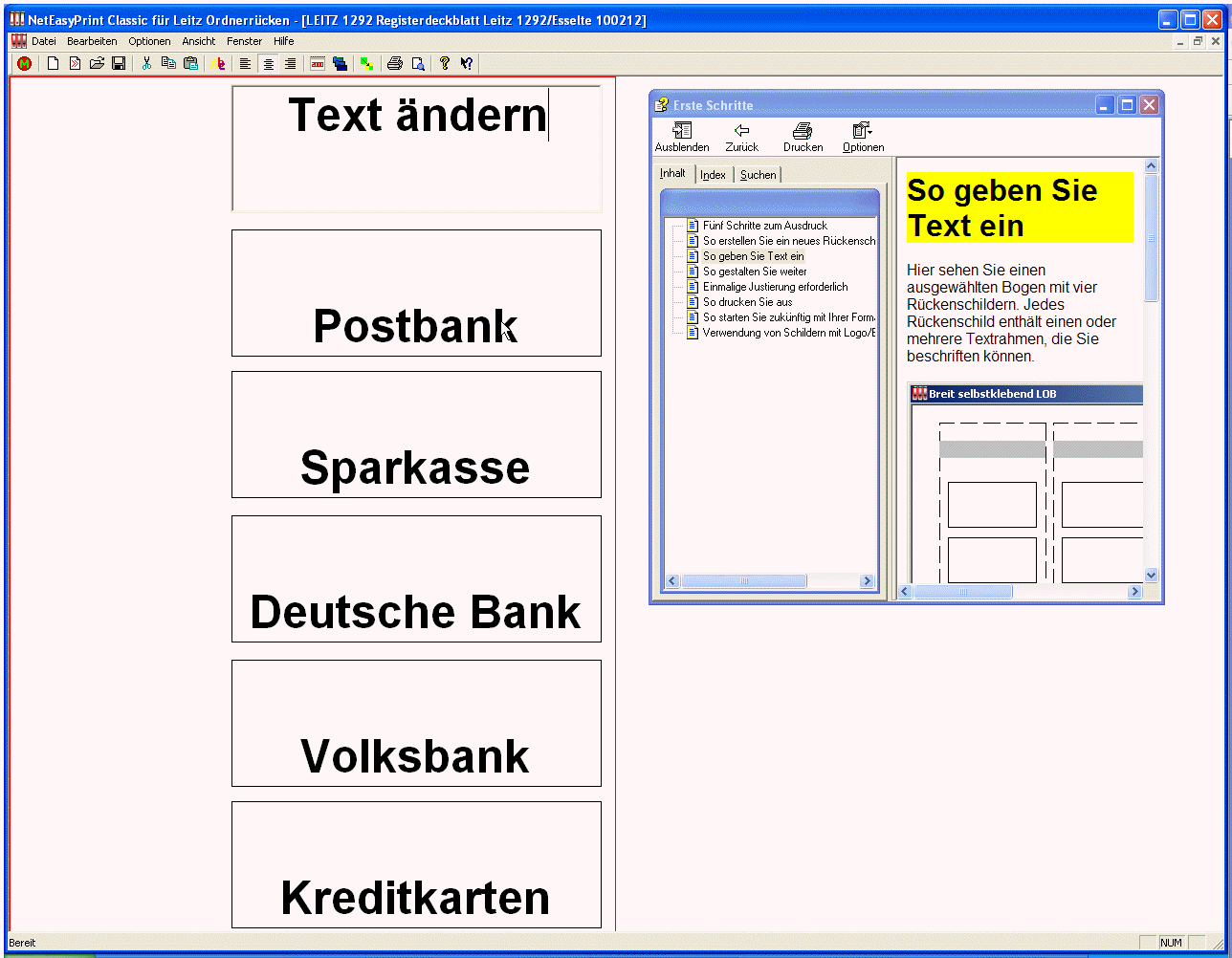Image resolution: width=1232 pixels, height=958 pixels.
Task: Click Ausblenden in the Erste Schritte window
Action: pos(682,137)
